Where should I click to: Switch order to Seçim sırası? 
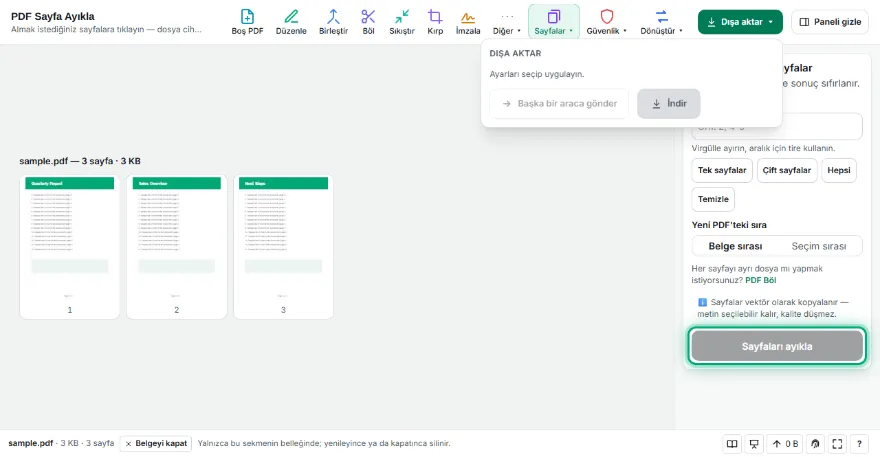tap(819, 246)
